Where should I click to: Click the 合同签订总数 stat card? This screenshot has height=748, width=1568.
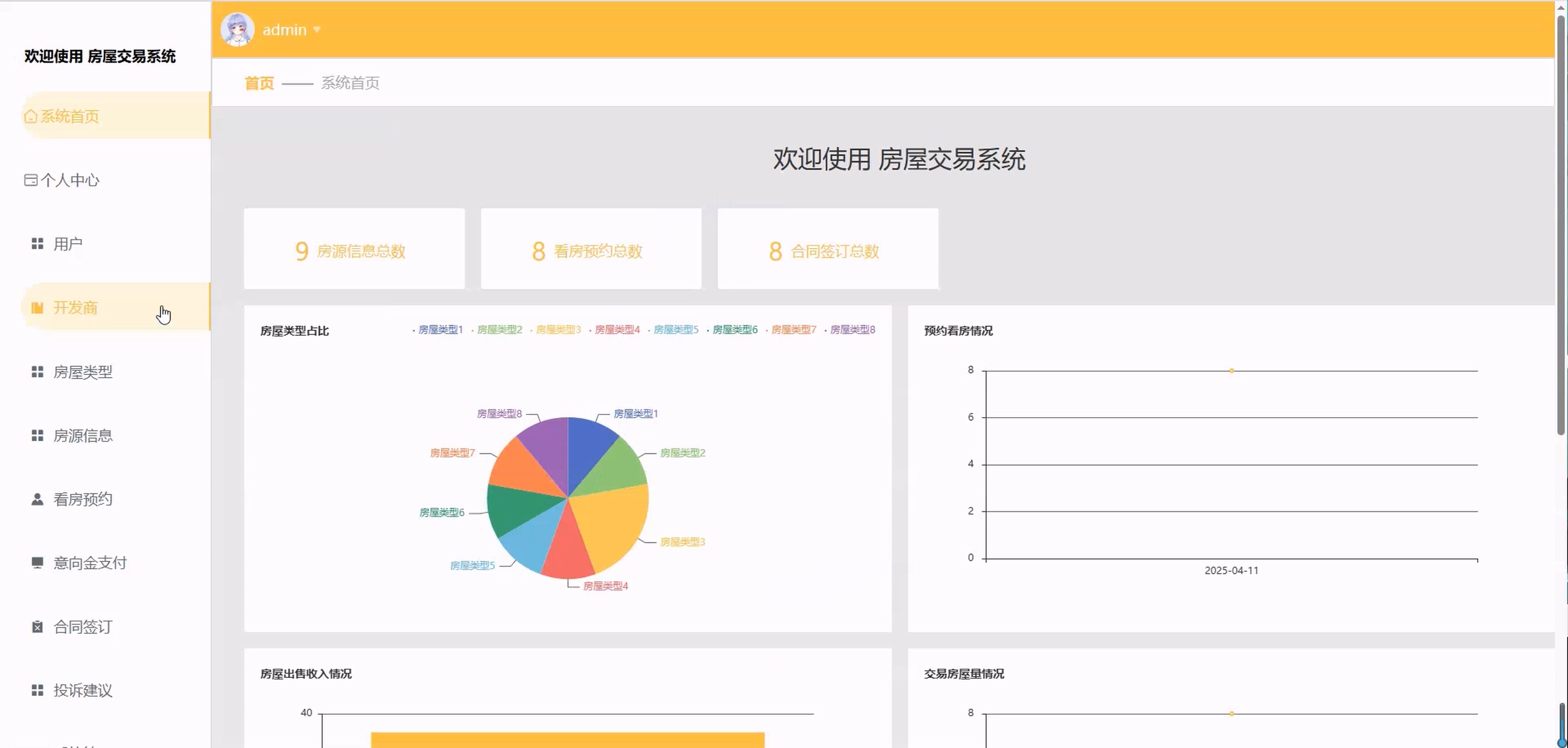pyautogui.click(x=827, y=249)
